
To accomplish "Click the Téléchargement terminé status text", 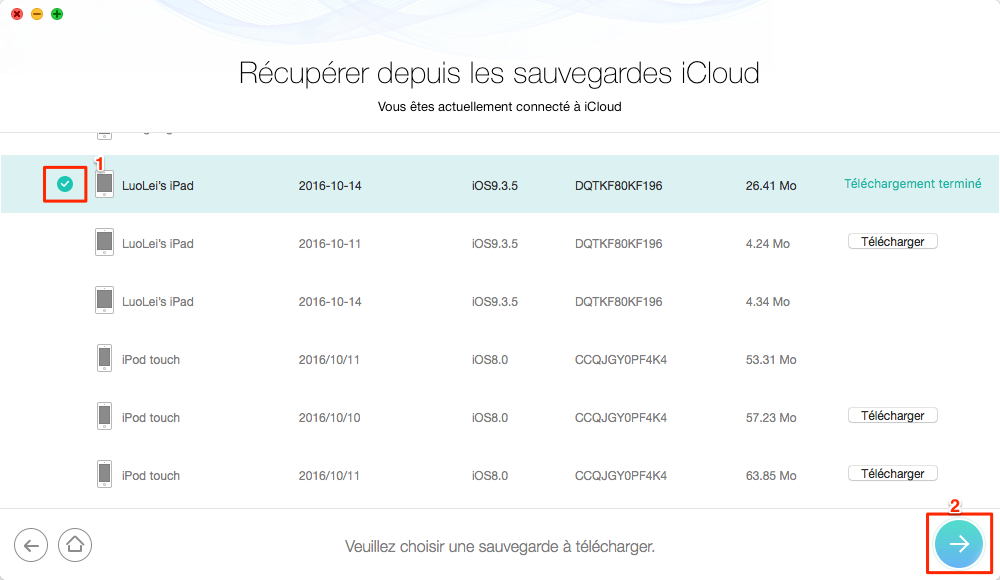I will pyautogui.click(x=913, y=184).
